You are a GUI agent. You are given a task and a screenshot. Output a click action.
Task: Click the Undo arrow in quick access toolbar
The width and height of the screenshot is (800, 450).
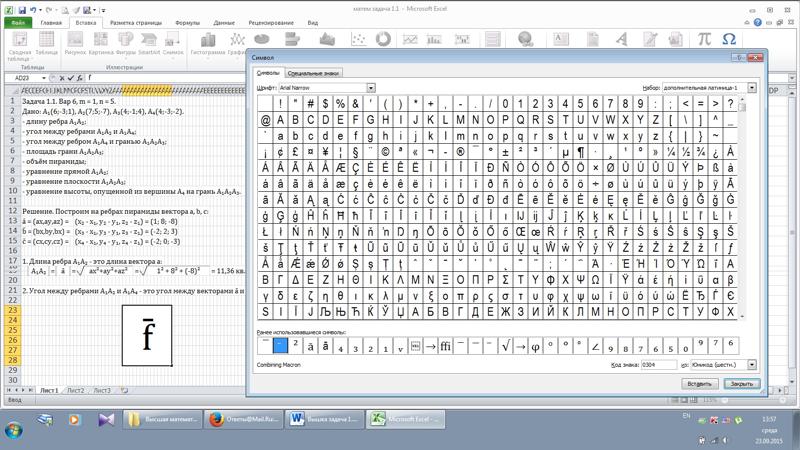(x=34, y=10)
